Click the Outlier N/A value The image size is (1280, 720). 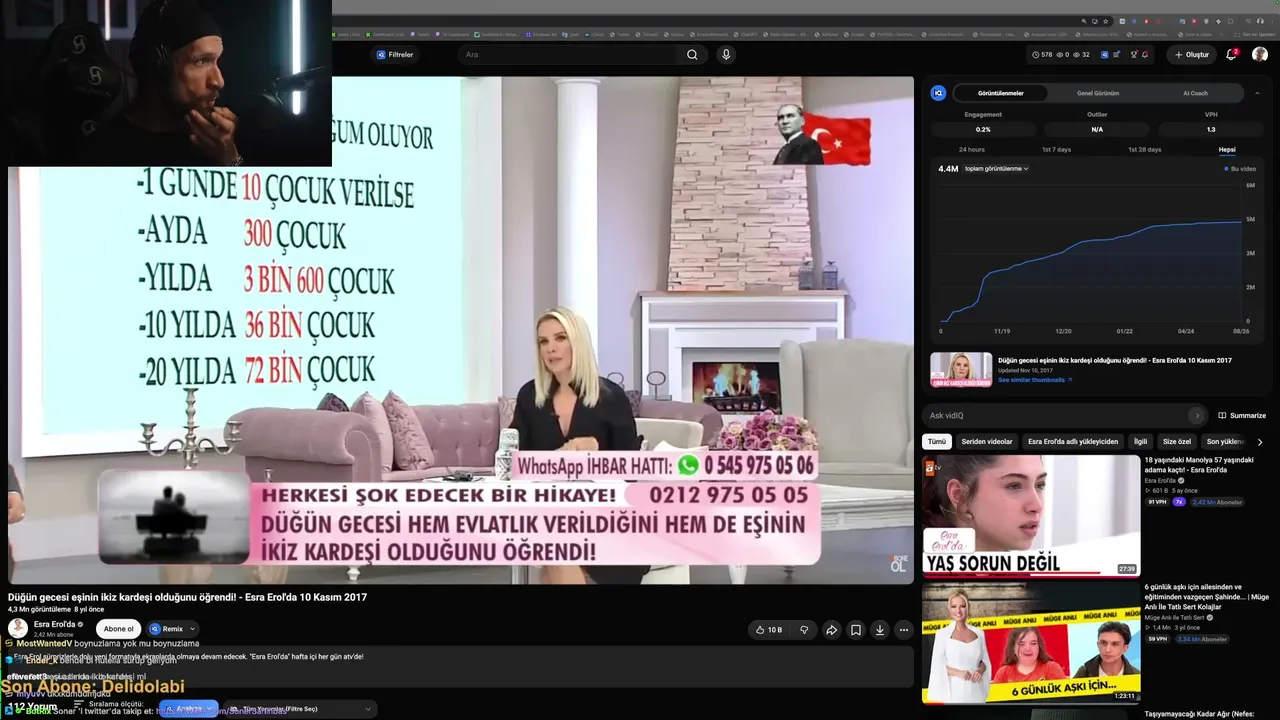point(1097,130)
